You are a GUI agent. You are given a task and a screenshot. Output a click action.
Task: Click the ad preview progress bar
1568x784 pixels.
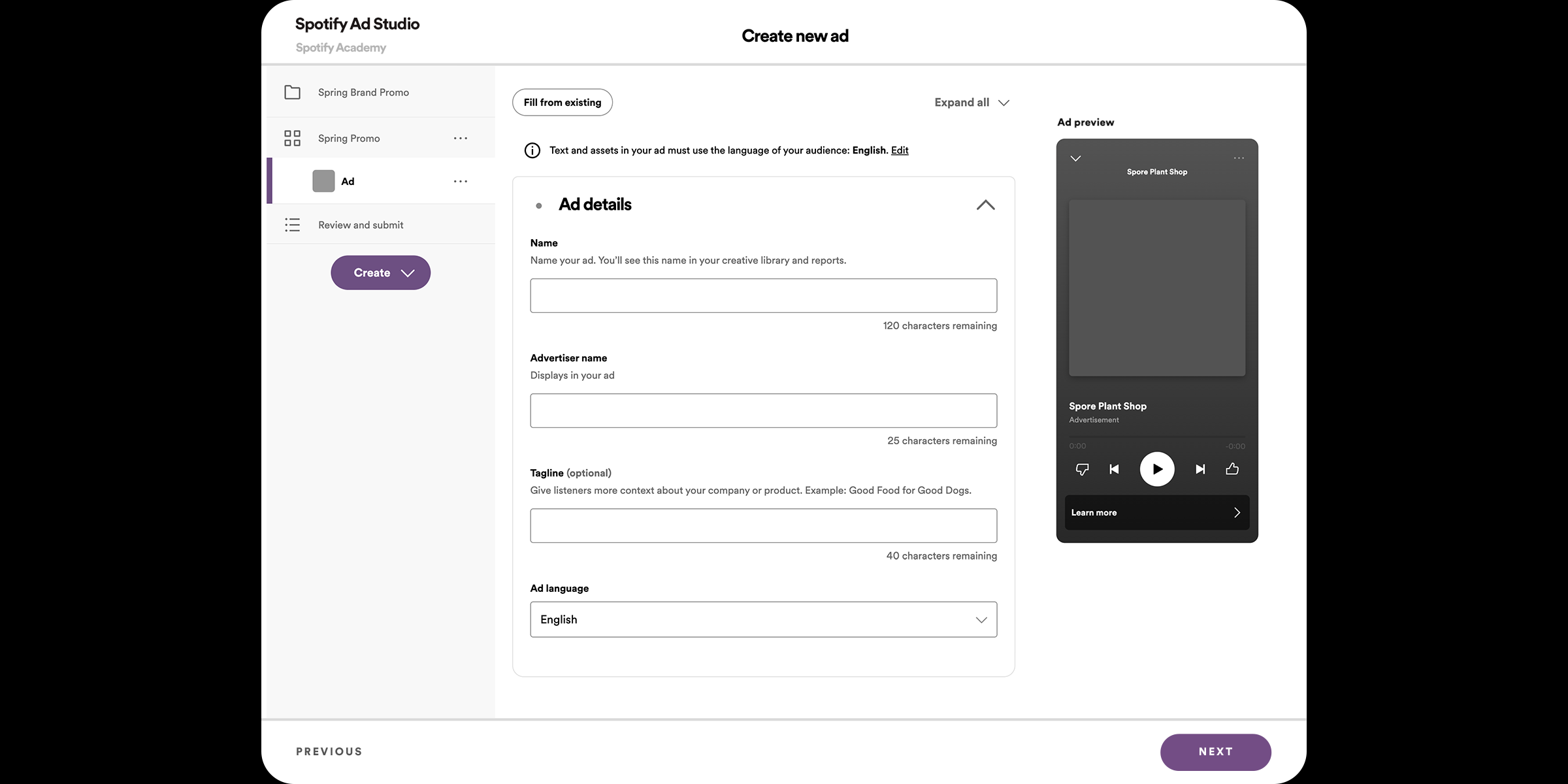[1156, 436]
